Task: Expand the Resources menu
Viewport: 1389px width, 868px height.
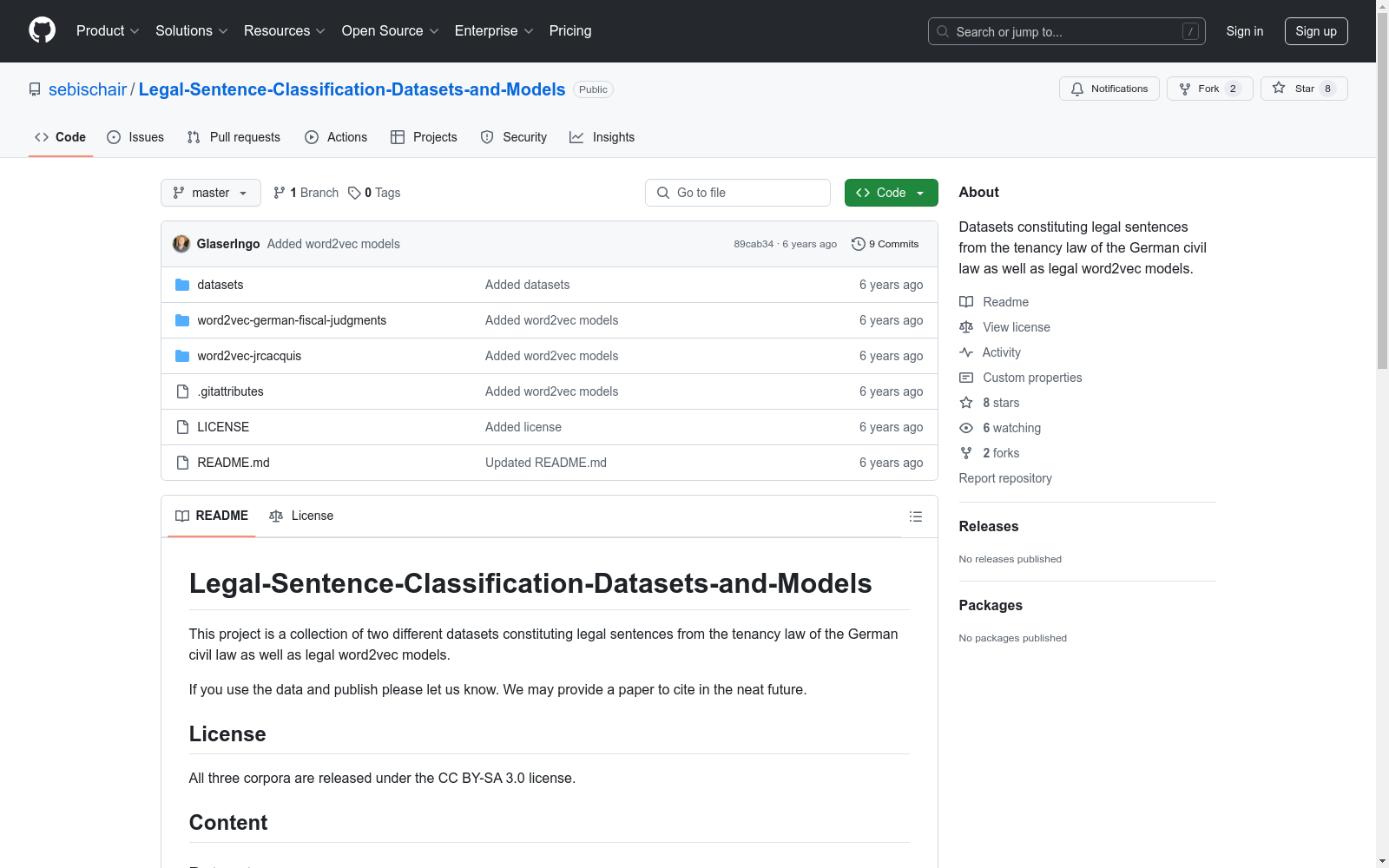Action: pos(285,30)
